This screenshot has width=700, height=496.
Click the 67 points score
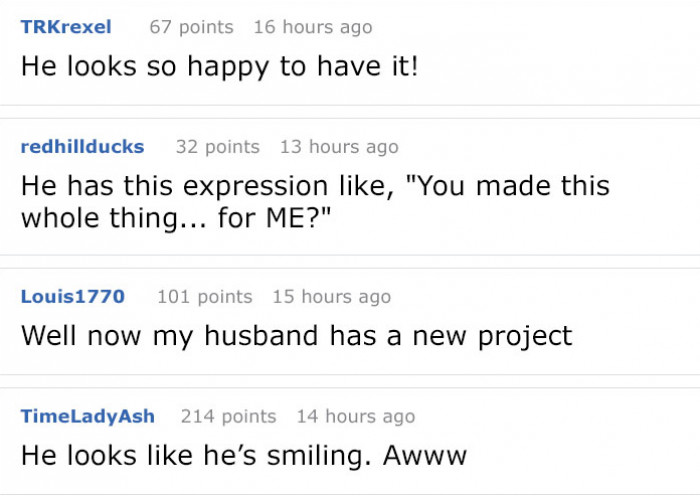click(x=191, y=27)
